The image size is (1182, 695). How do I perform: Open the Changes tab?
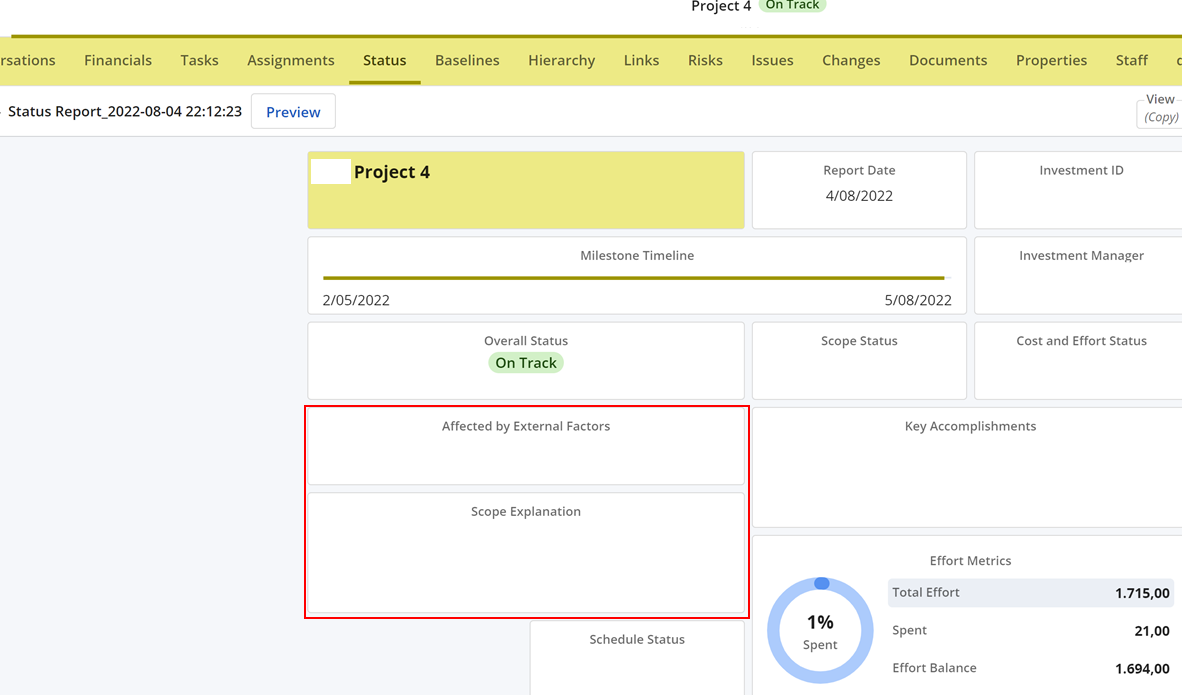851,60
